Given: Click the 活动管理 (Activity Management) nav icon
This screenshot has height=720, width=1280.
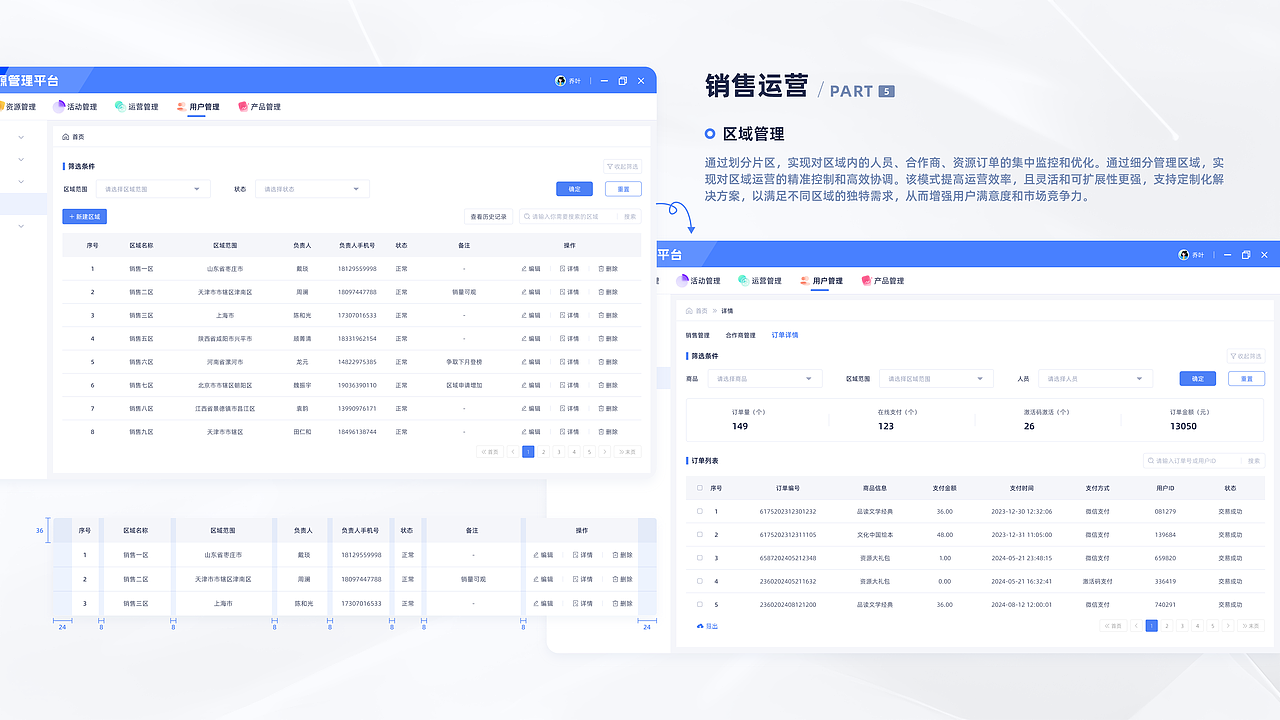Looking at the screenshot, I should [x=58, y=107].
